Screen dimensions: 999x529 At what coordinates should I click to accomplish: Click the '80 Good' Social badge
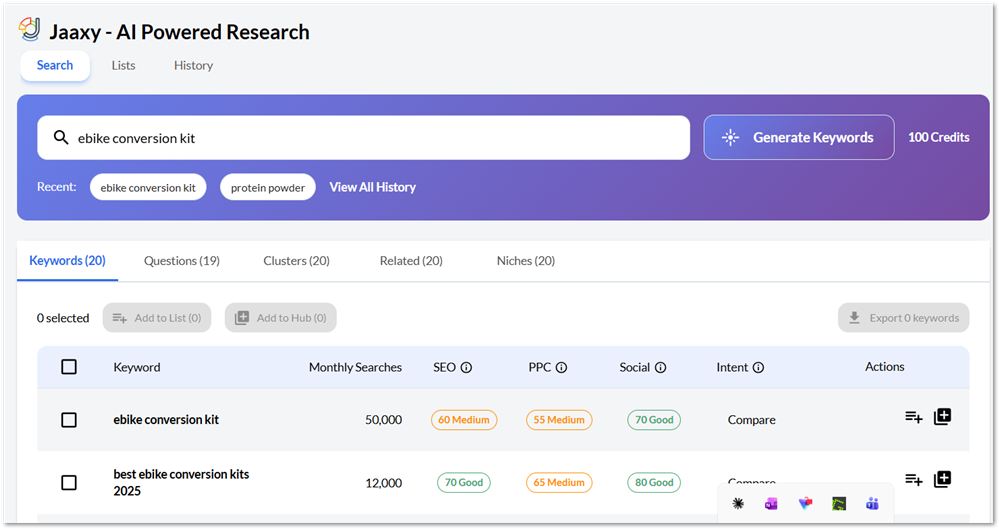pyautogui.click(x=654, y=482)
